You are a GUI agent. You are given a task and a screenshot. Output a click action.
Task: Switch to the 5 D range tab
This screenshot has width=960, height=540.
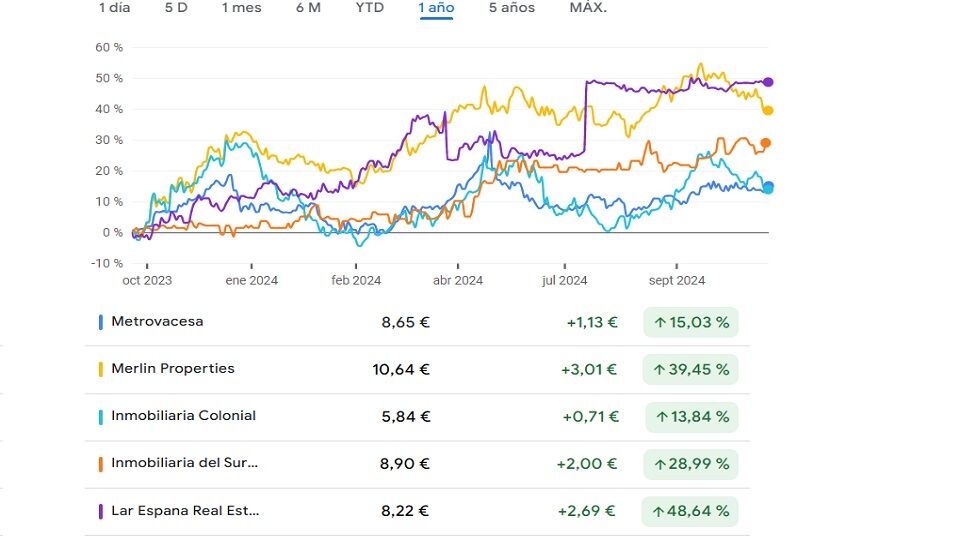(176, 8)
